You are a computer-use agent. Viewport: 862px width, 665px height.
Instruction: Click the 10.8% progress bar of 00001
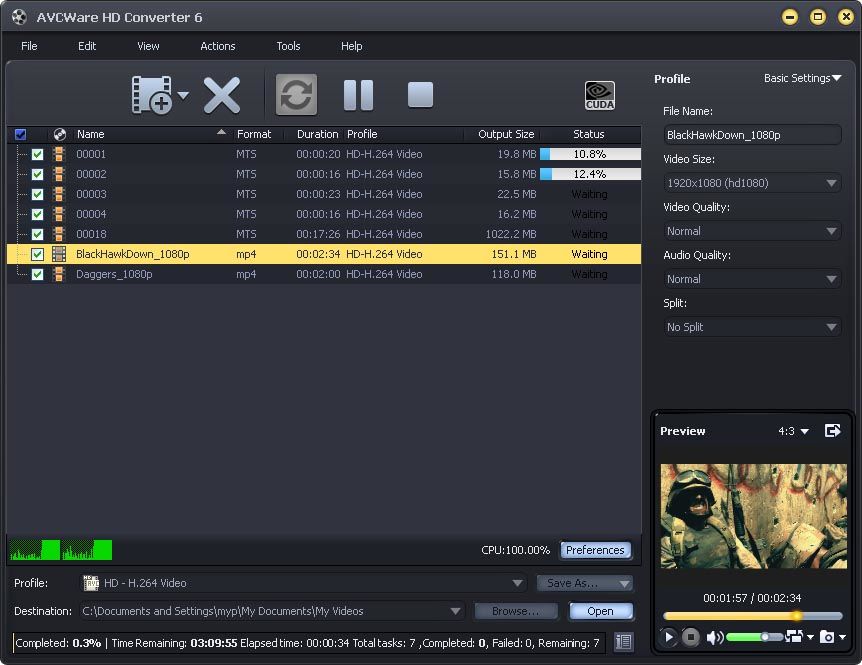(x=590, y=154)
